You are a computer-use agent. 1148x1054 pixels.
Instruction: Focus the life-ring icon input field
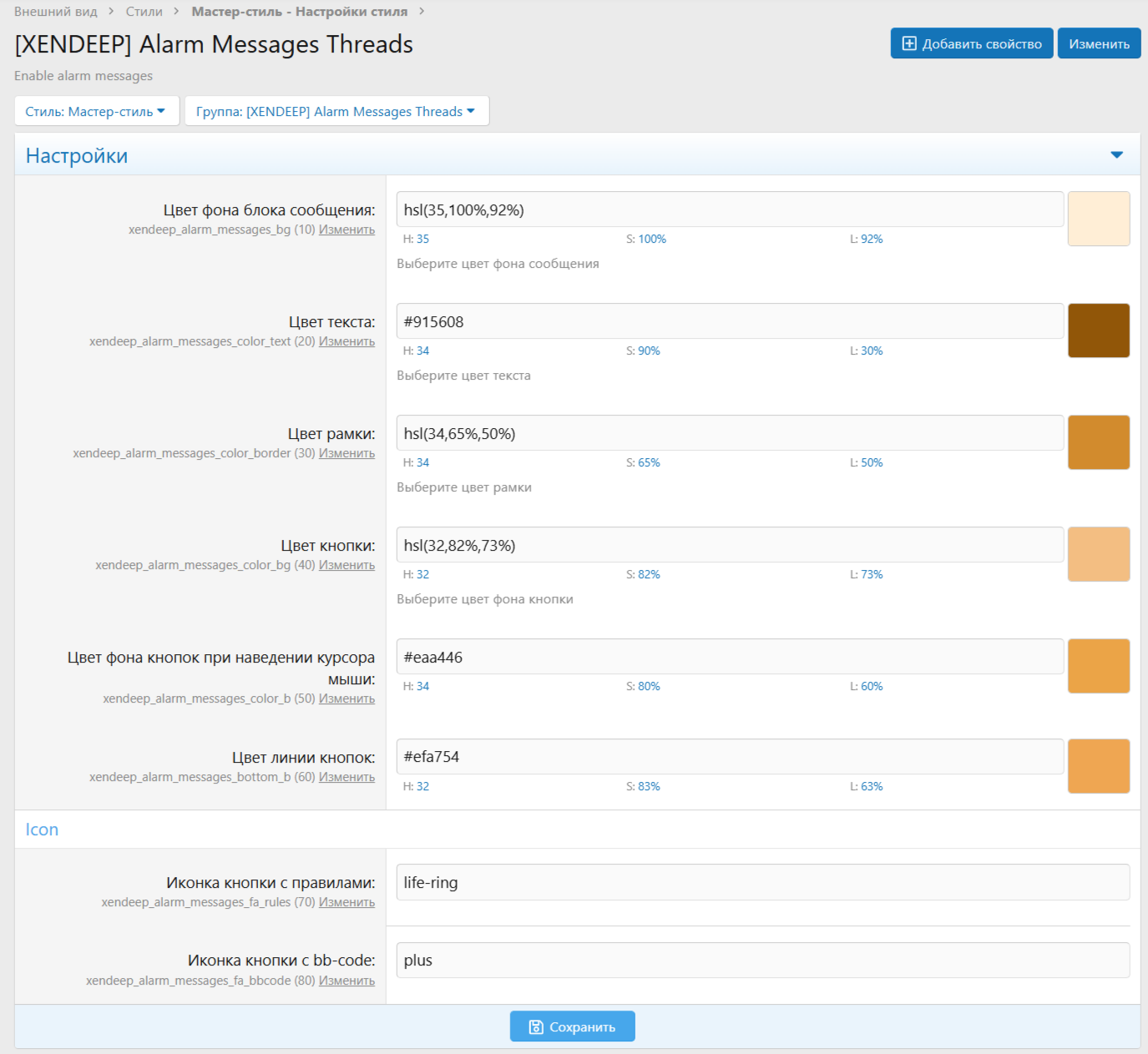[x=762, y=883]
